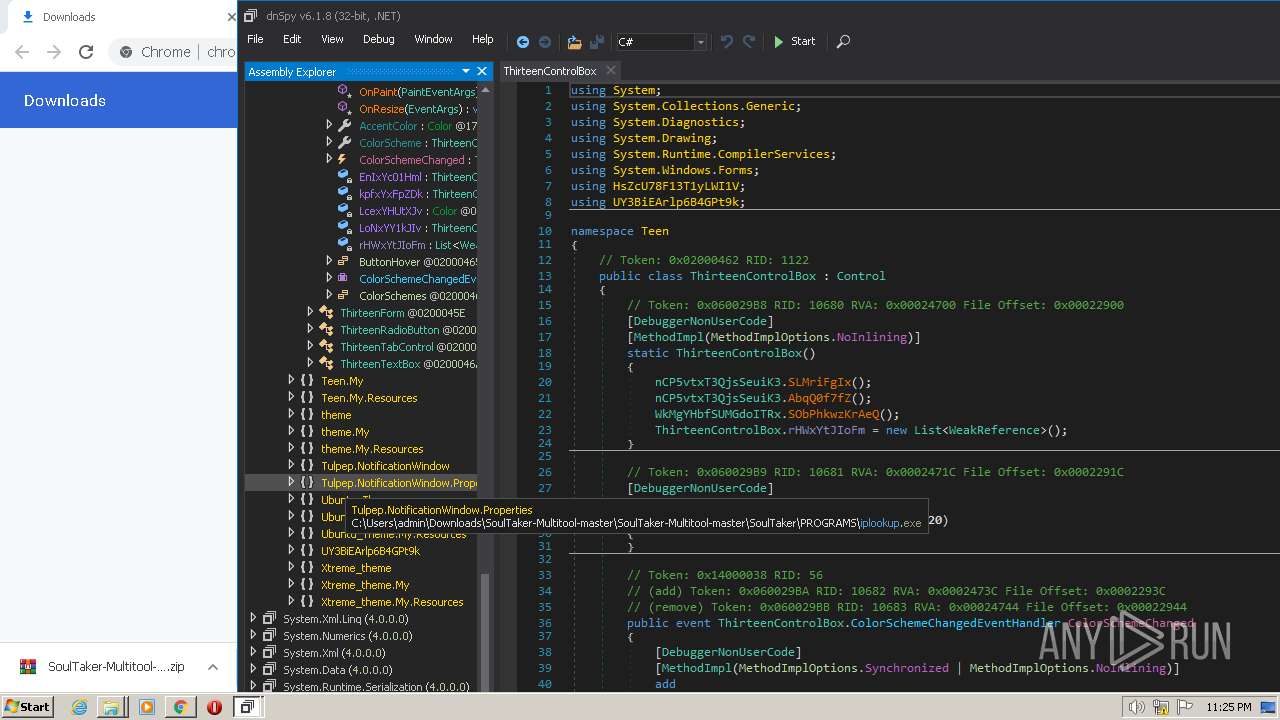The height and width of the screenshot is (720, 1280).
Task: Expand the ButtonHover node
Action: pyautogui.click(x=329, y=262)
